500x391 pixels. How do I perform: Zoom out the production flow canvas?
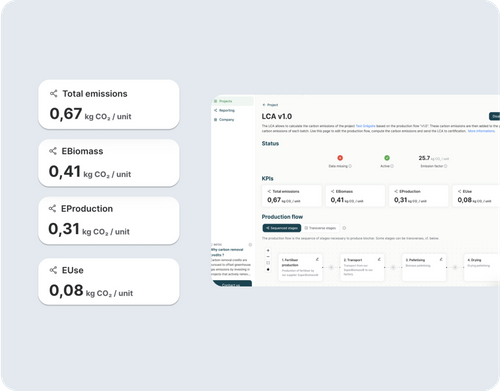point(268,257)
